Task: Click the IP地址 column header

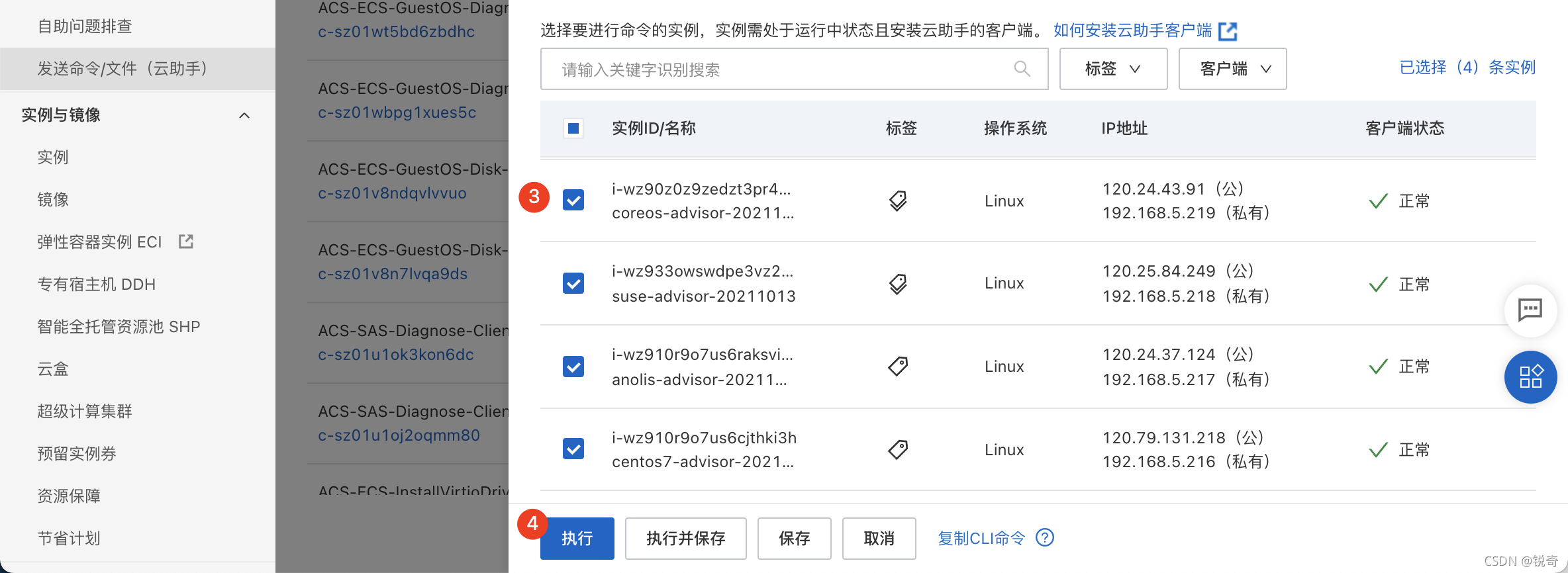Action: [1124, 128]
